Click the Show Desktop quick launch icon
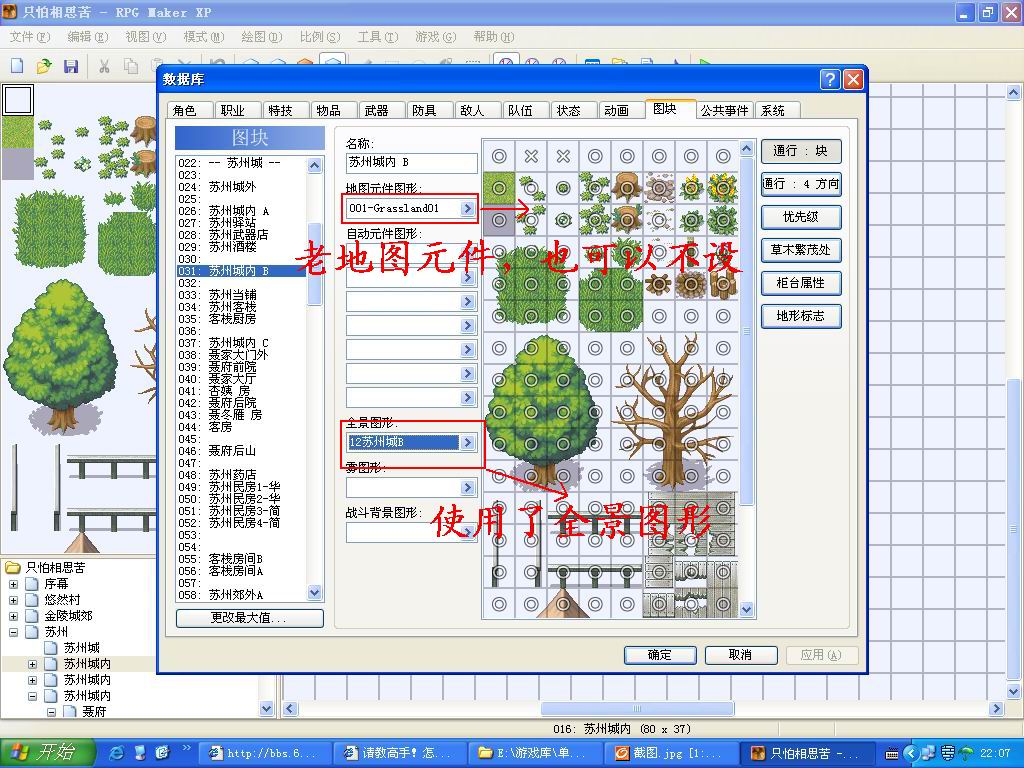The image size is (1024, 768). point(140,752)
